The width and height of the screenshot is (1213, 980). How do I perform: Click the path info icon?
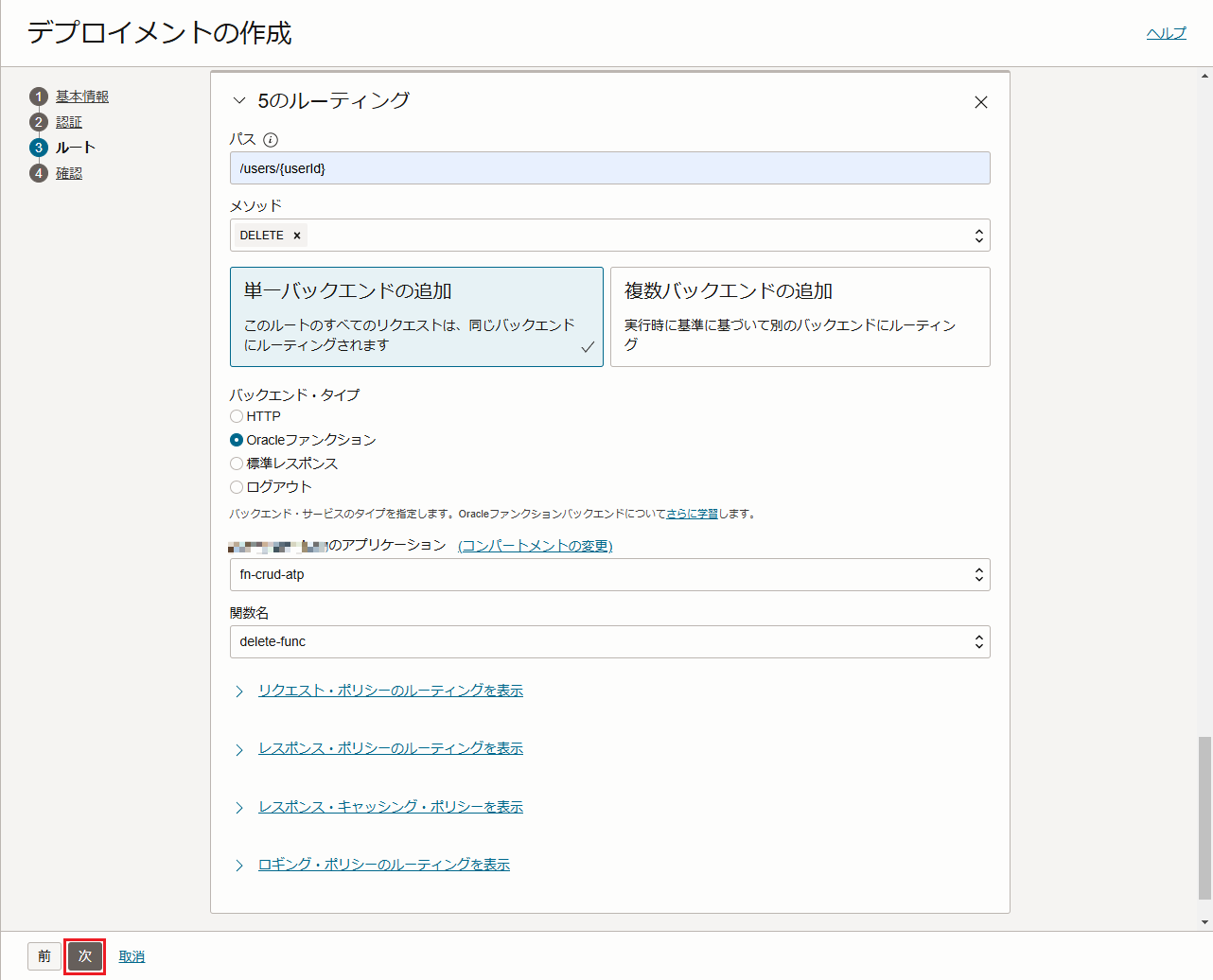[x=271, y=140]
